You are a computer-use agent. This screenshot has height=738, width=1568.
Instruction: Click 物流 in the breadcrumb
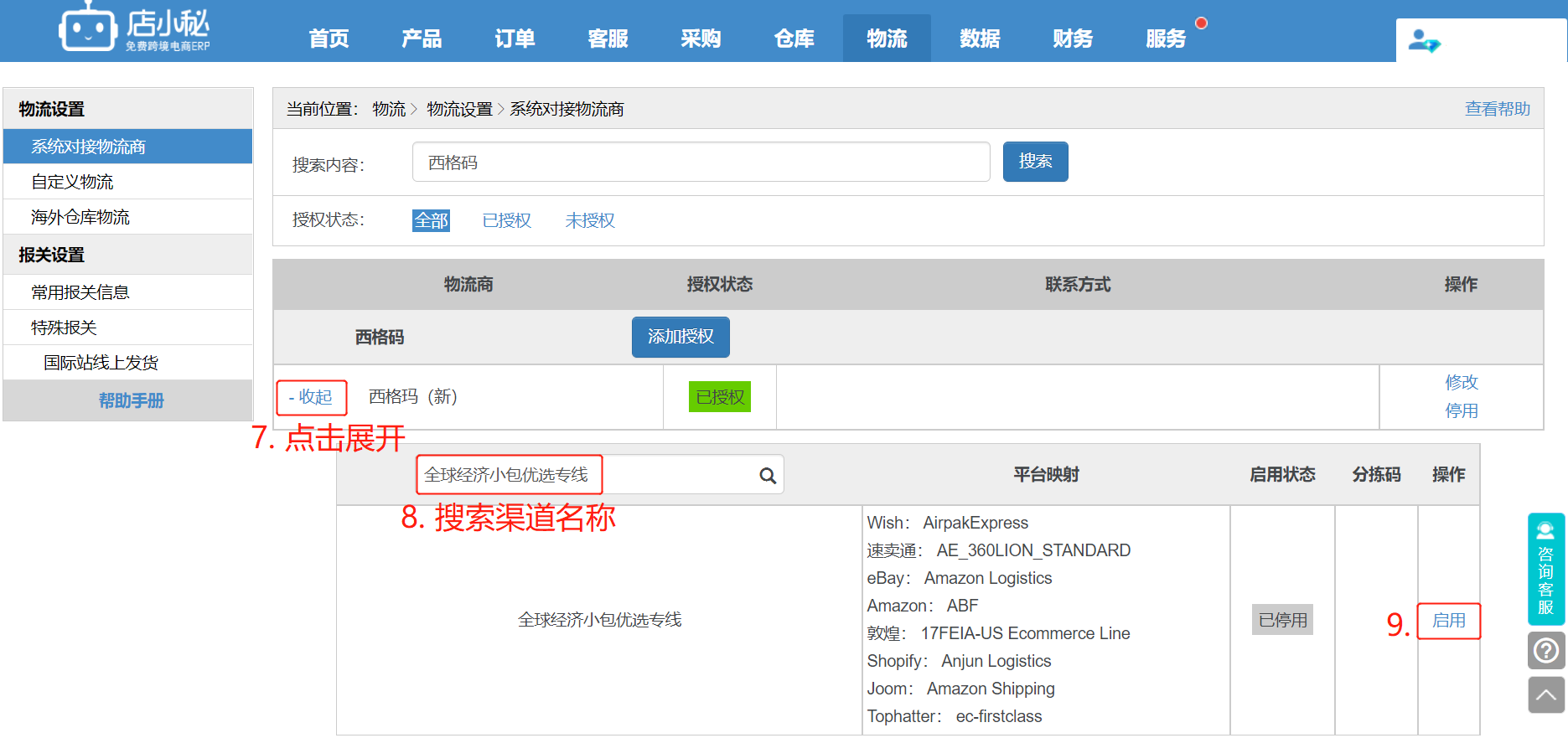(389, 109)
